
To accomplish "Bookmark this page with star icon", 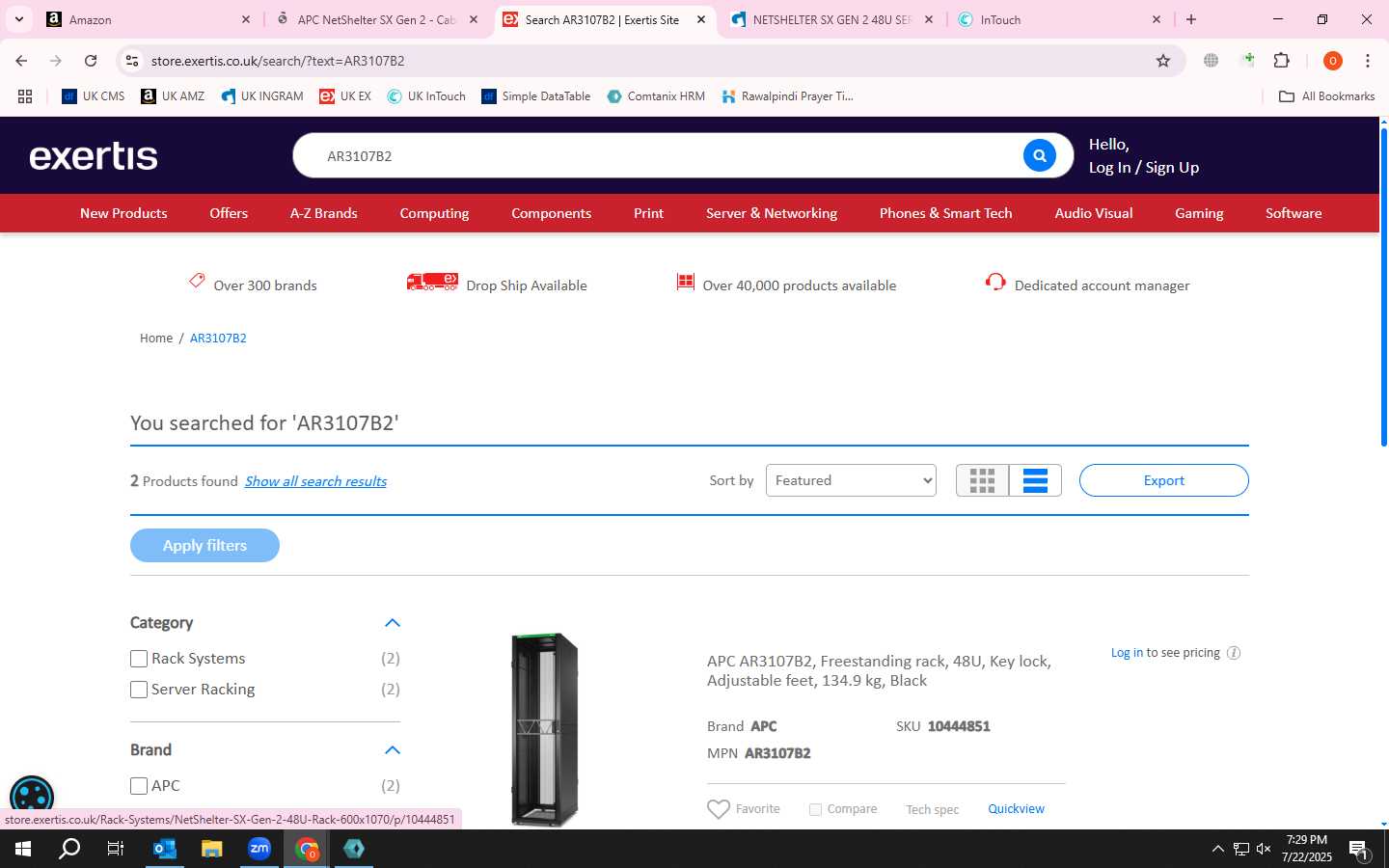I will pos(1163,61).
